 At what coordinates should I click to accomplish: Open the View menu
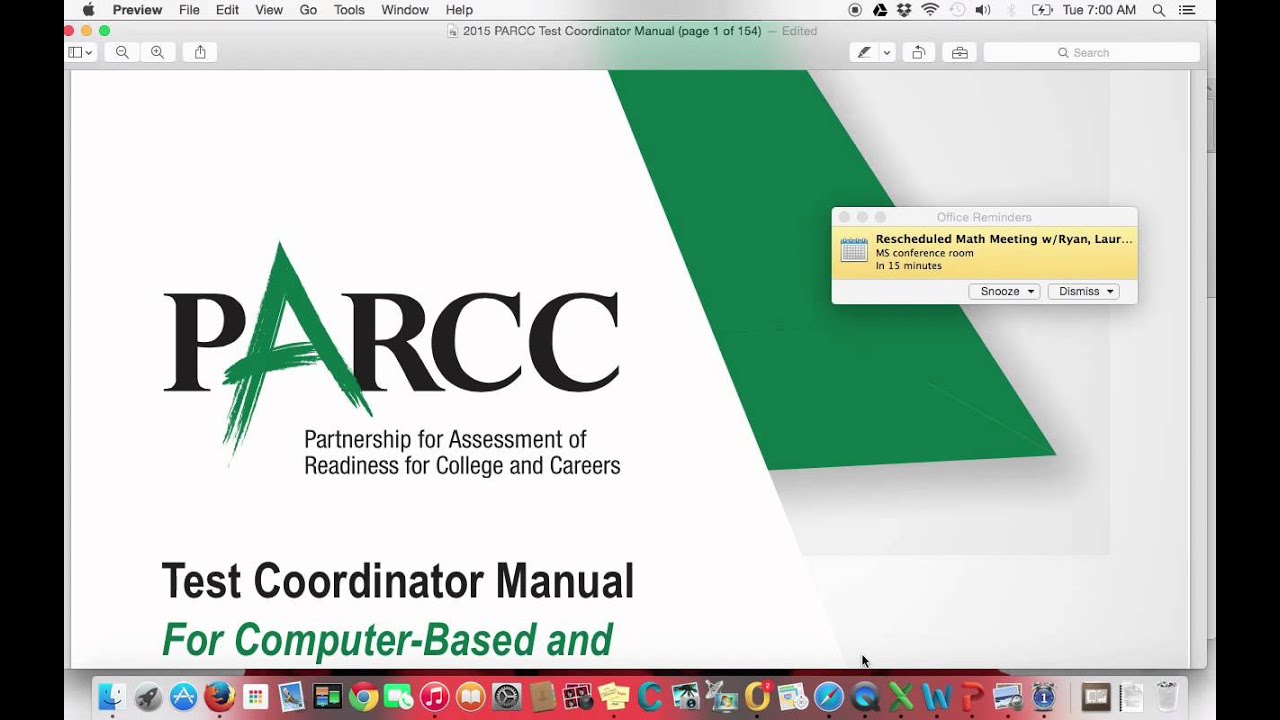(269, 10)
